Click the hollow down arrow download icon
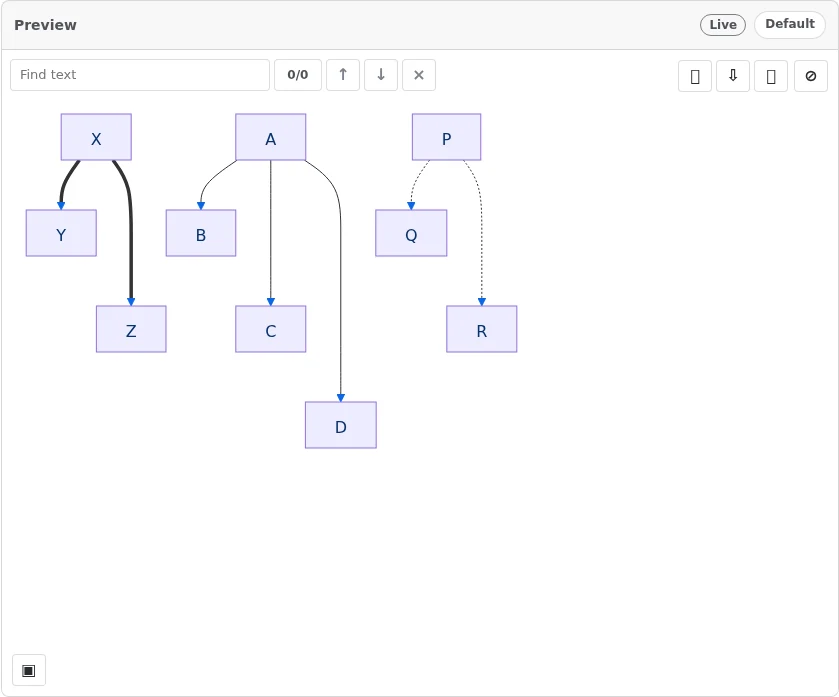The width and height of the screenshot is (839, 697). click(733, 76)
